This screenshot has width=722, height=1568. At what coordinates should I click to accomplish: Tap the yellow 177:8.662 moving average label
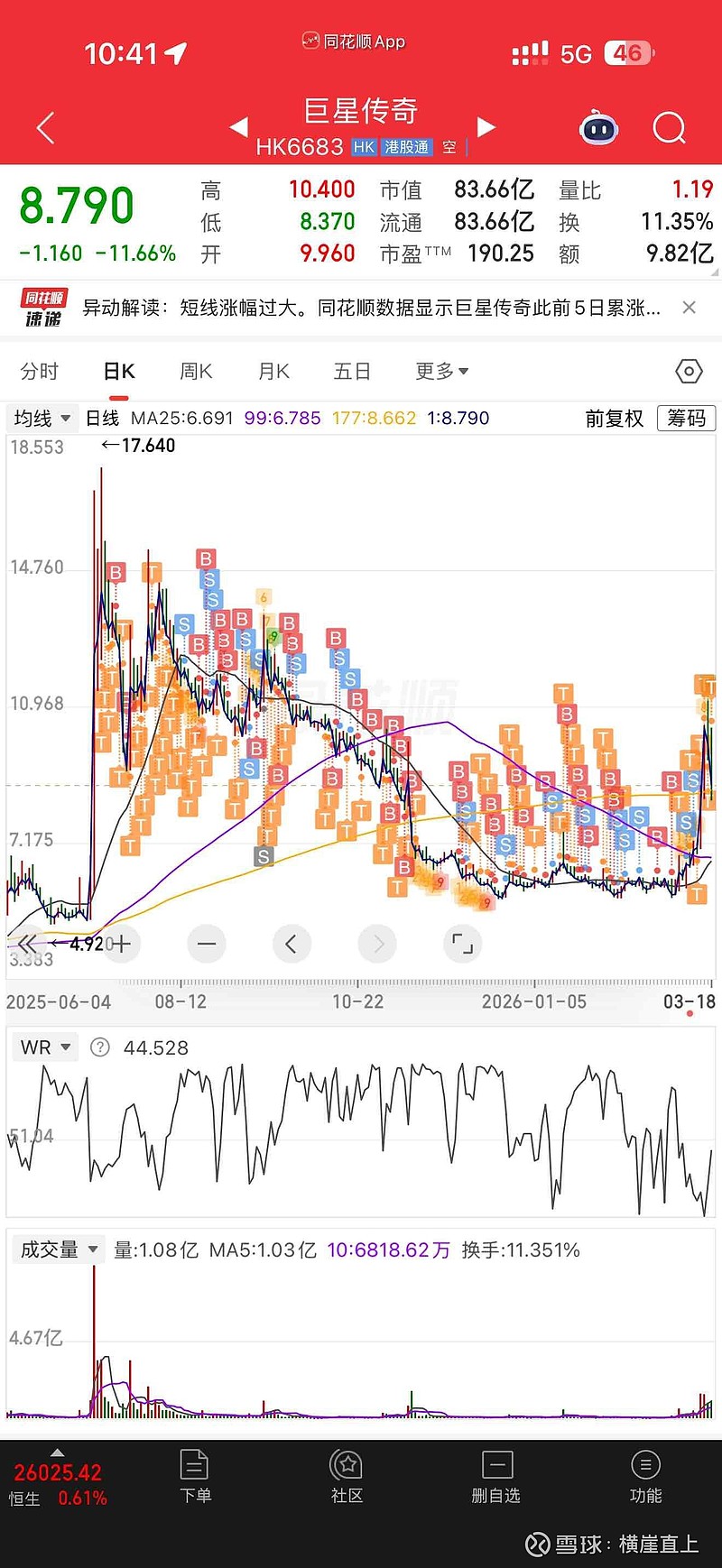[x=375, y=419]
